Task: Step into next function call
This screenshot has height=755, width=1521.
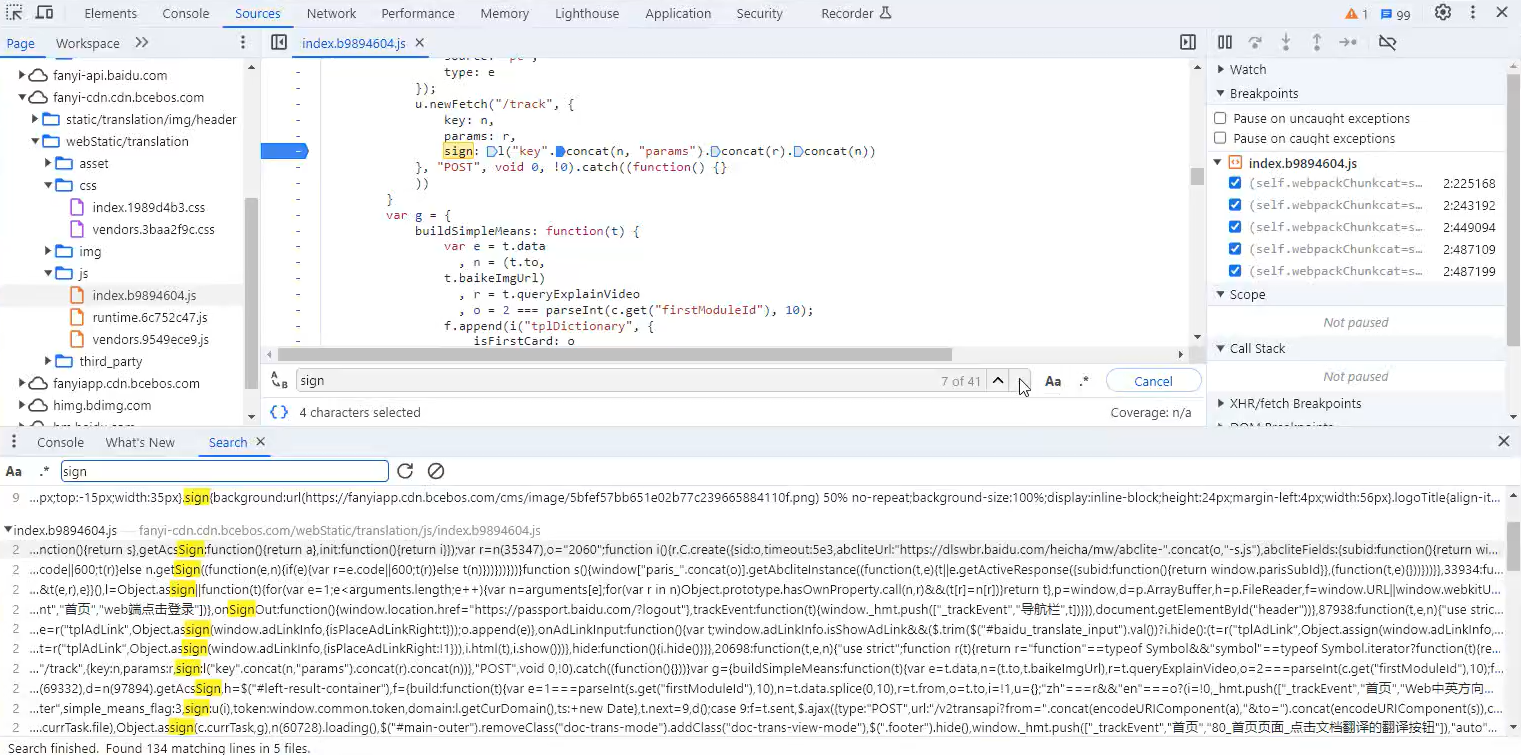Action: [x=1286, y=43]
